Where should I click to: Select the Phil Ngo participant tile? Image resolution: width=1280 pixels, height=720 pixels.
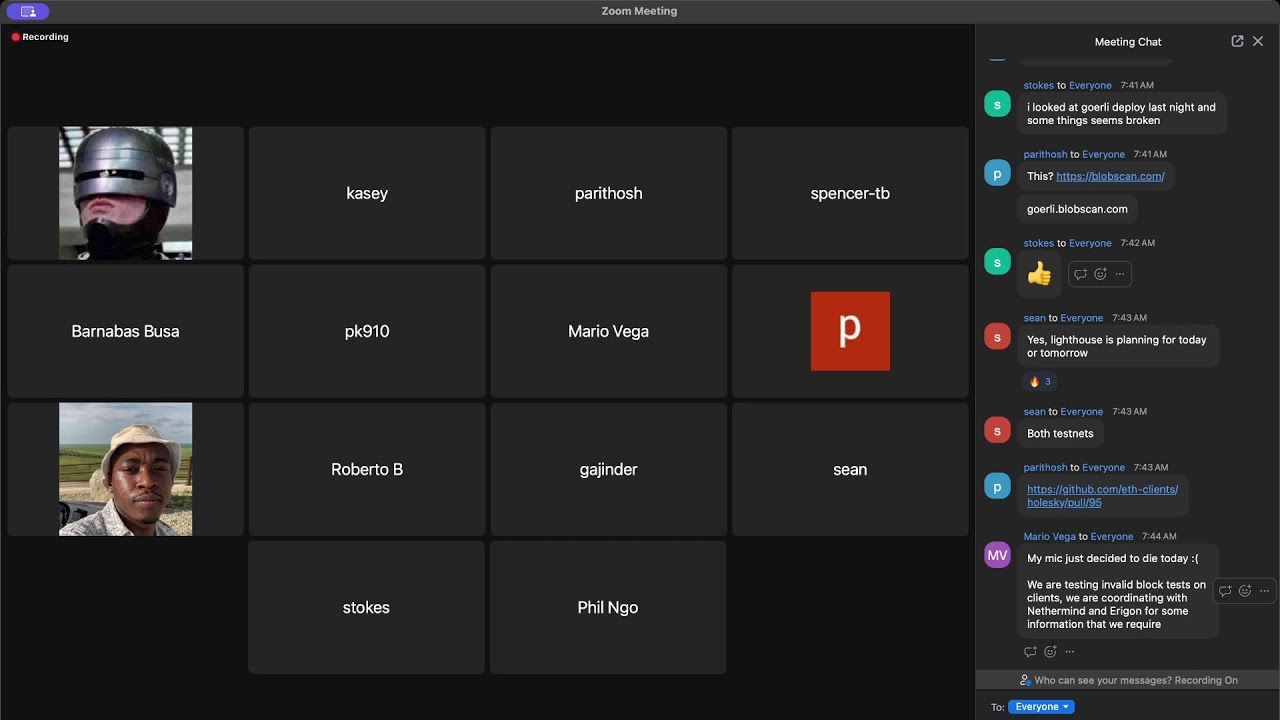pos(608,607)
